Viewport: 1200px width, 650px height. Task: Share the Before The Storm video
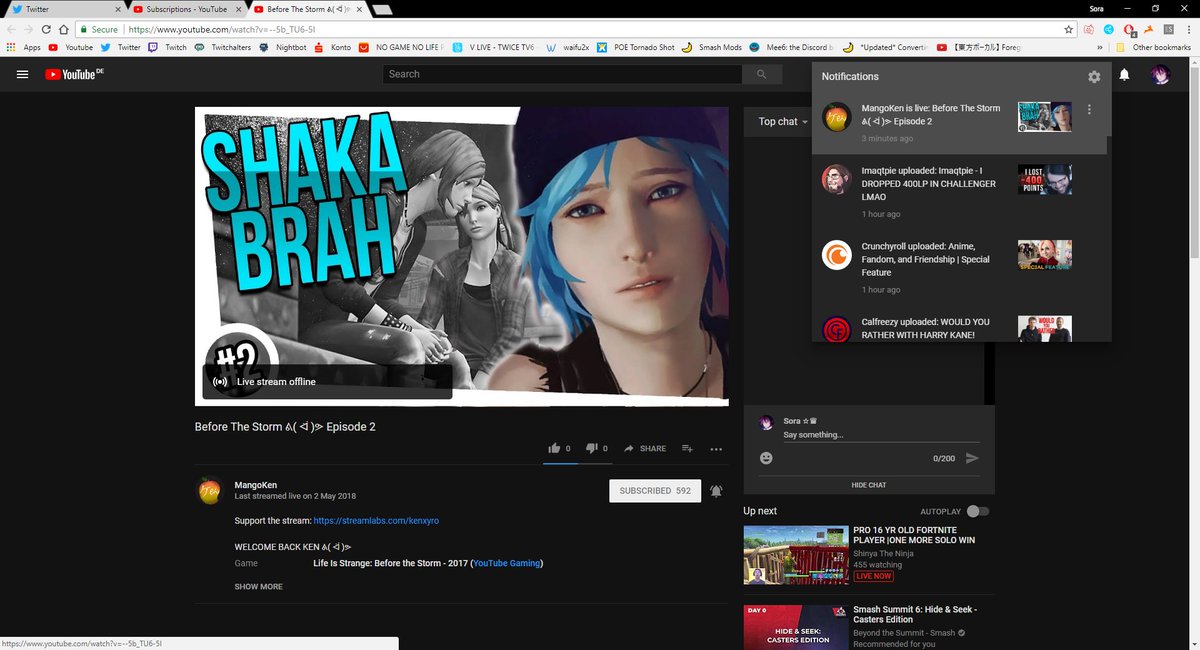(x=645, y=449)
